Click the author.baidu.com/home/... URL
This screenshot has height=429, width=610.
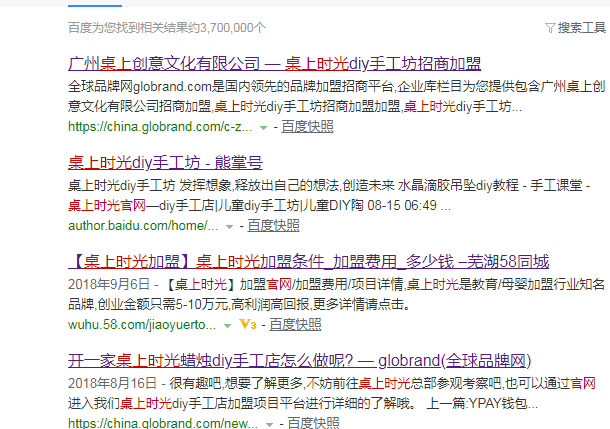(143, 226)
